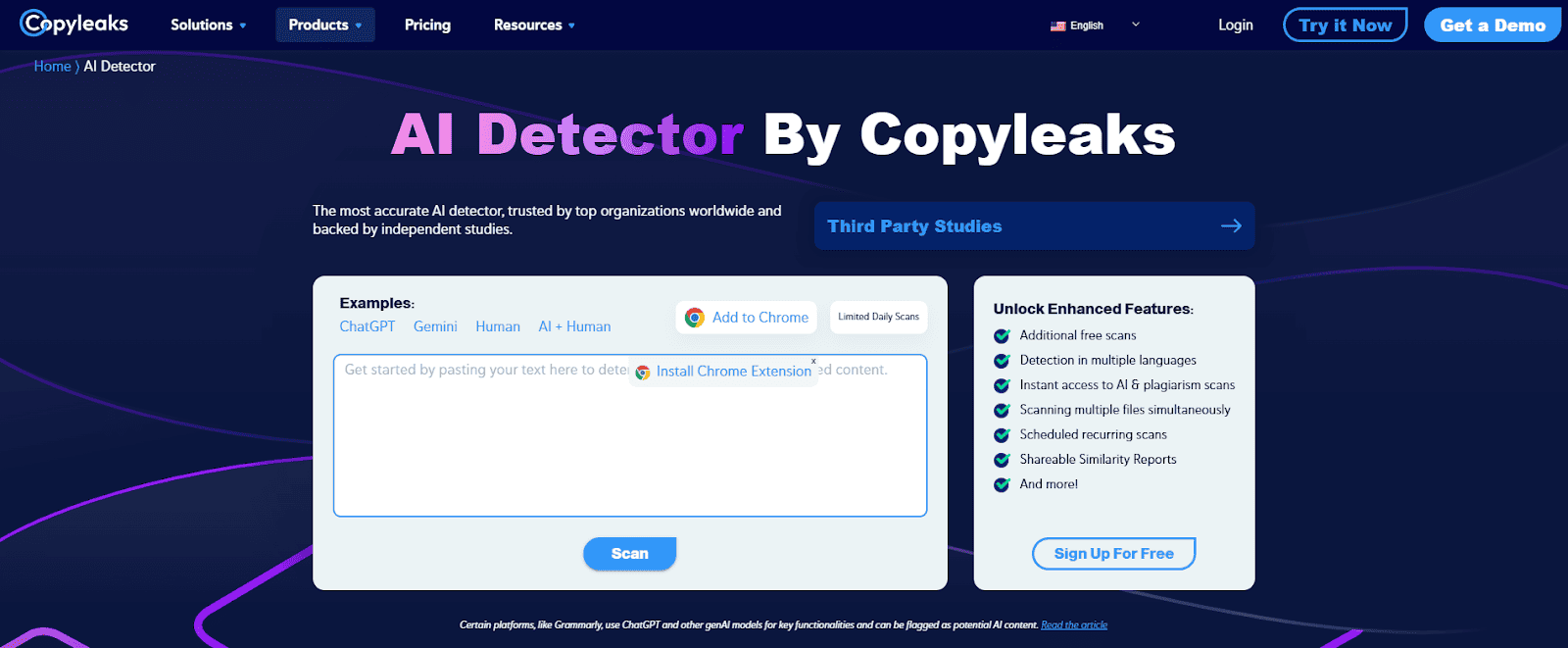Click inside the paste text input area
This screenshot has height=648, width=1568.
click(629, 451)
